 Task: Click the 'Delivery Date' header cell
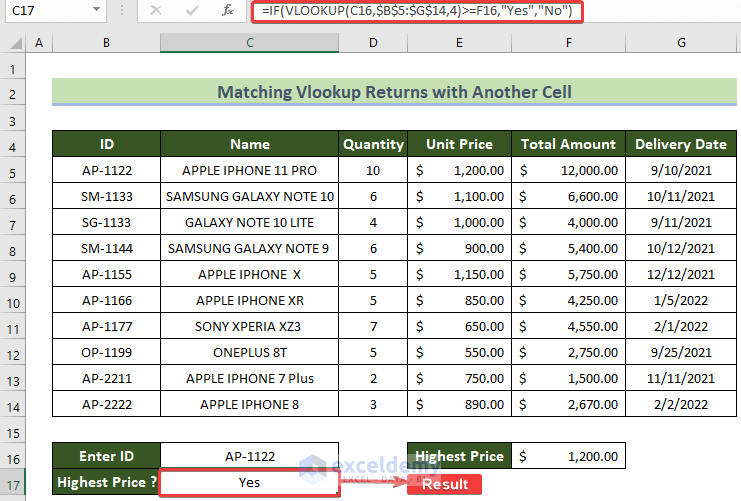[681, 144]
